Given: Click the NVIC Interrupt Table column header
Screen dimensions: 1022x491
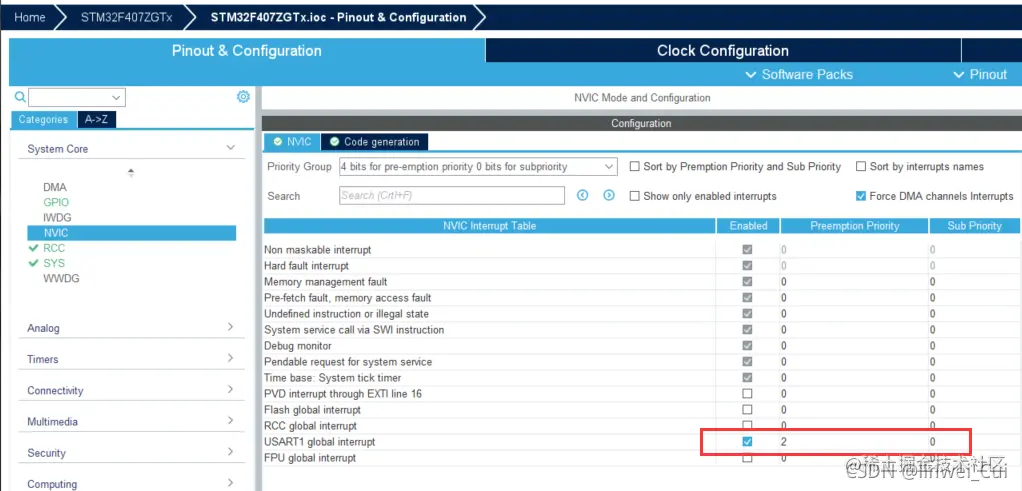Looking at the screenshot, I should (x=489, y=226).
